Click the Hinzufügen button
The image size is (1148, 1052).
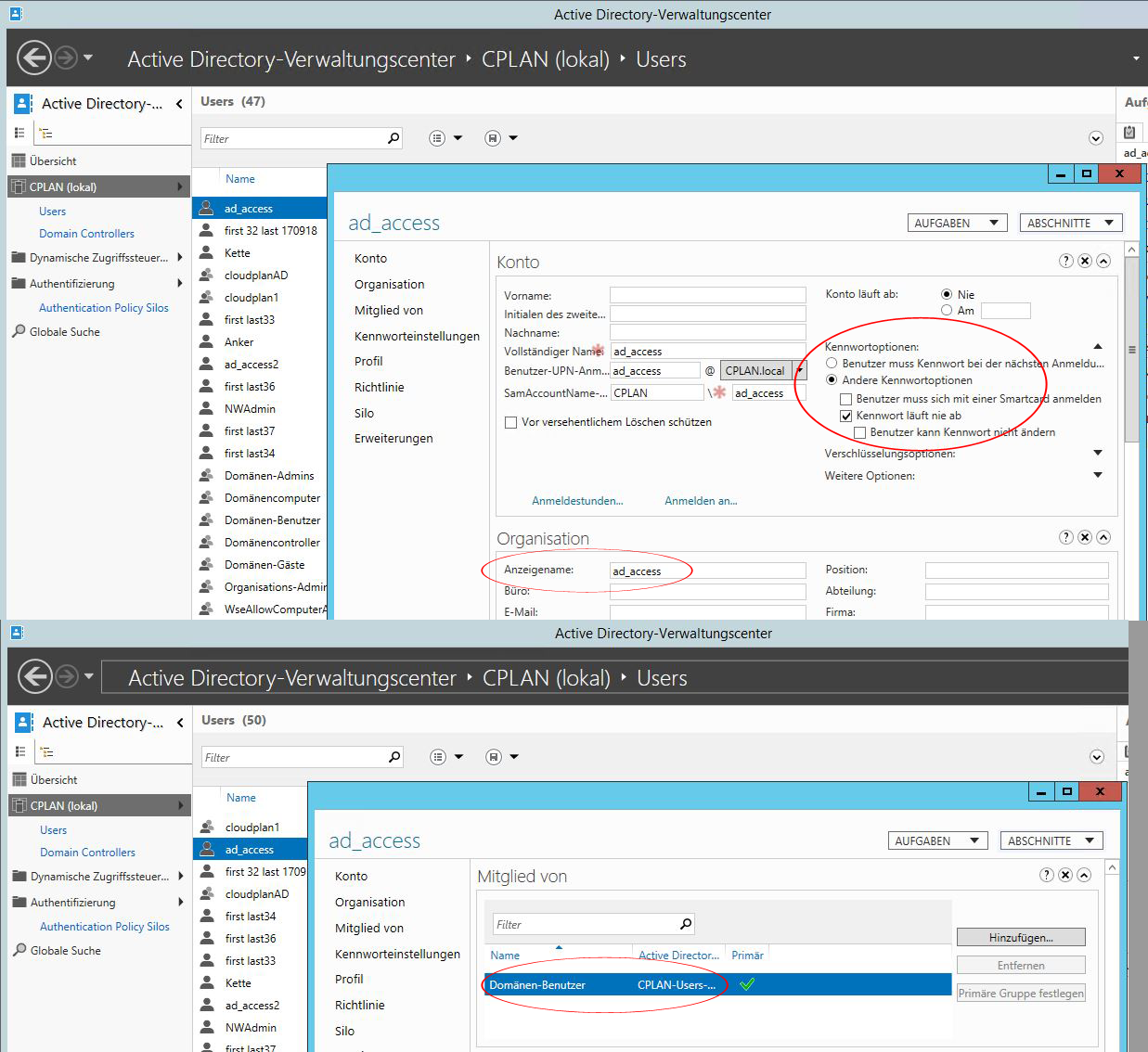coord(1020,937)
